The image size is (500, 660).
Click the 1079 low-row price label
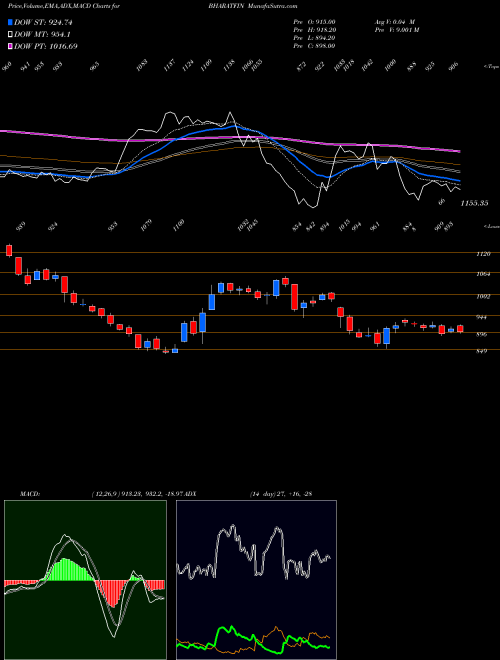[146, 225]
